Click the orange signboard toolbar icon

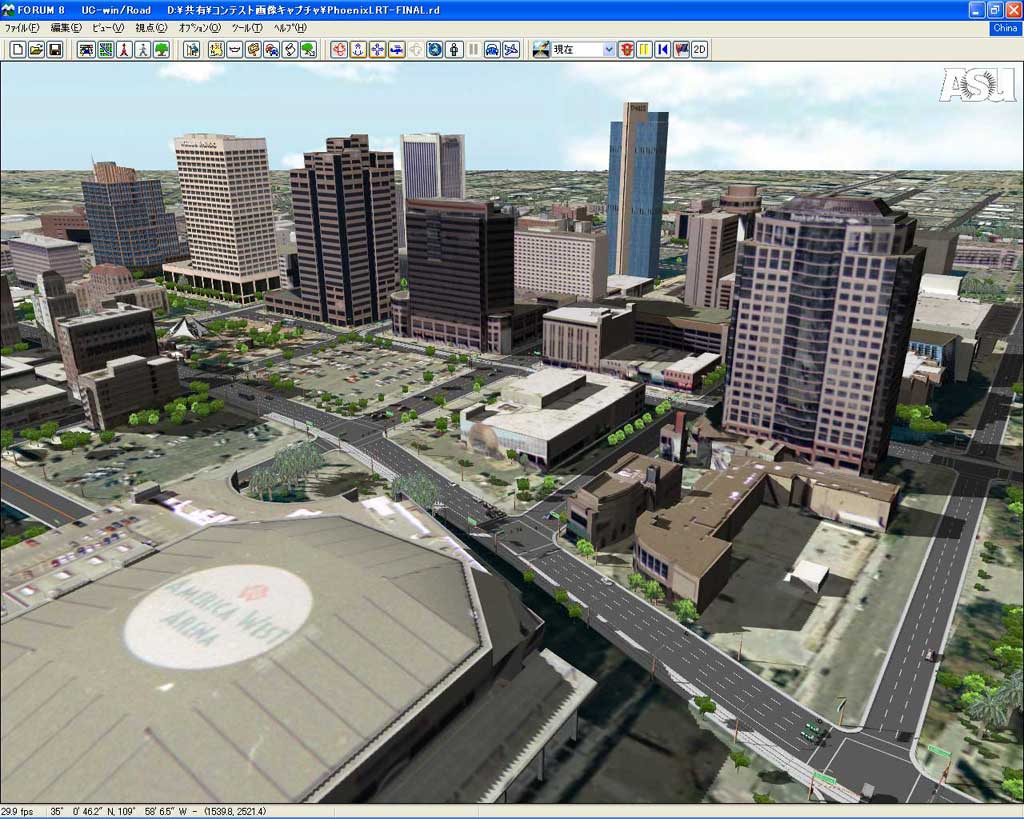click(x=253, y=50)
